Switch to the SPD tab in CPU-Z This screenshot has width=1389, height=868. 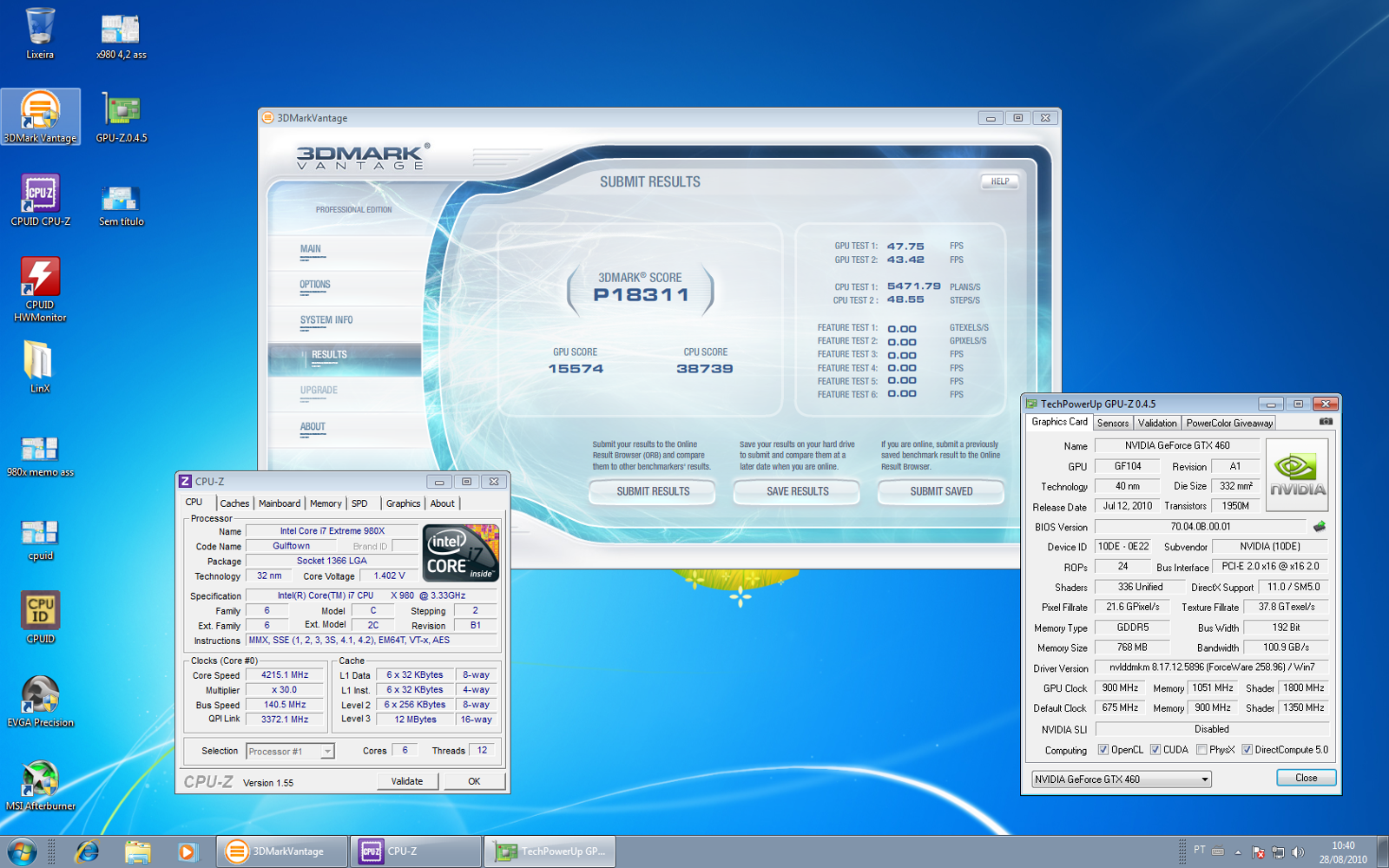(359, 503)
